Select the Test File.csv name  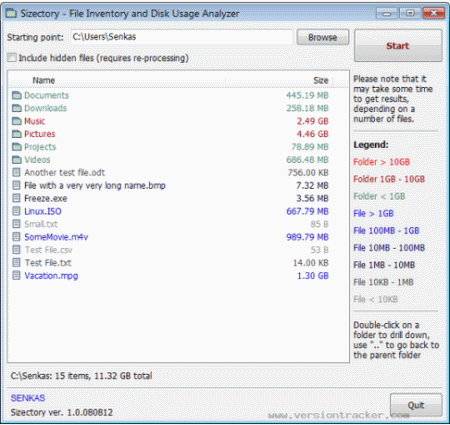click(x=48, y=250)
